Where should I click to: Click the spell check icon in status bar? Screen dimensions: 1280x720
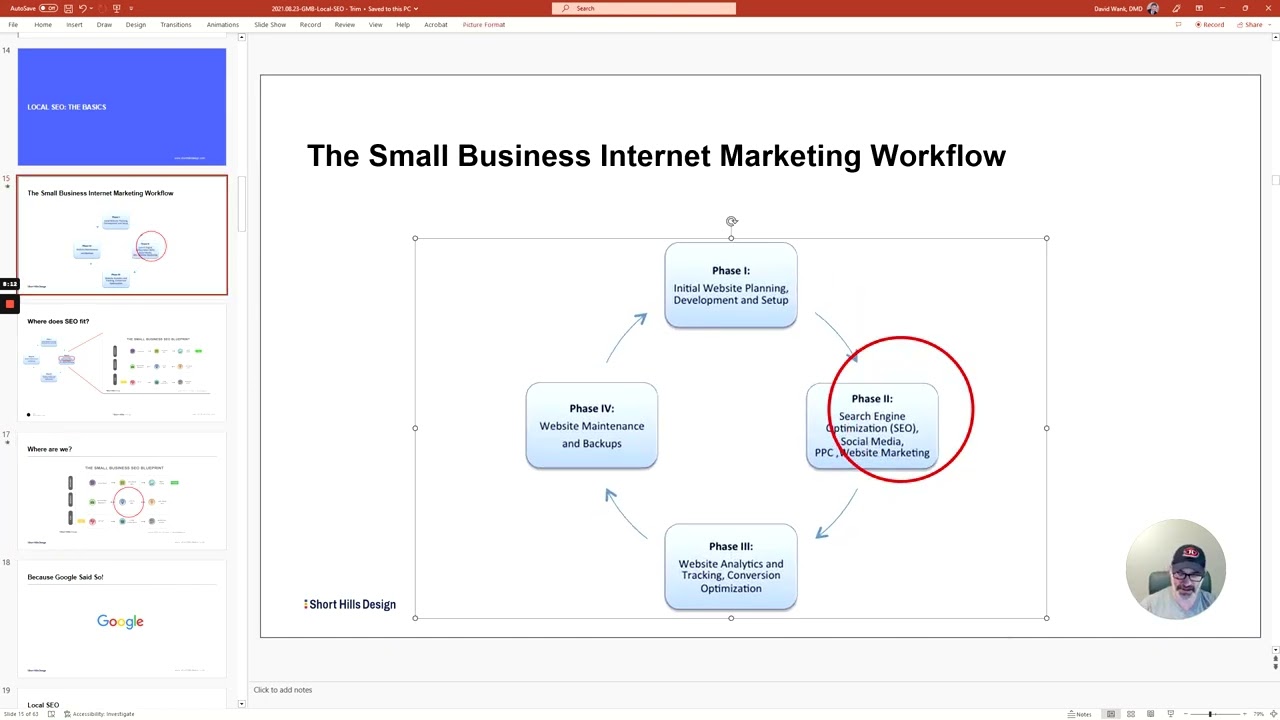[x=52, y=714]
